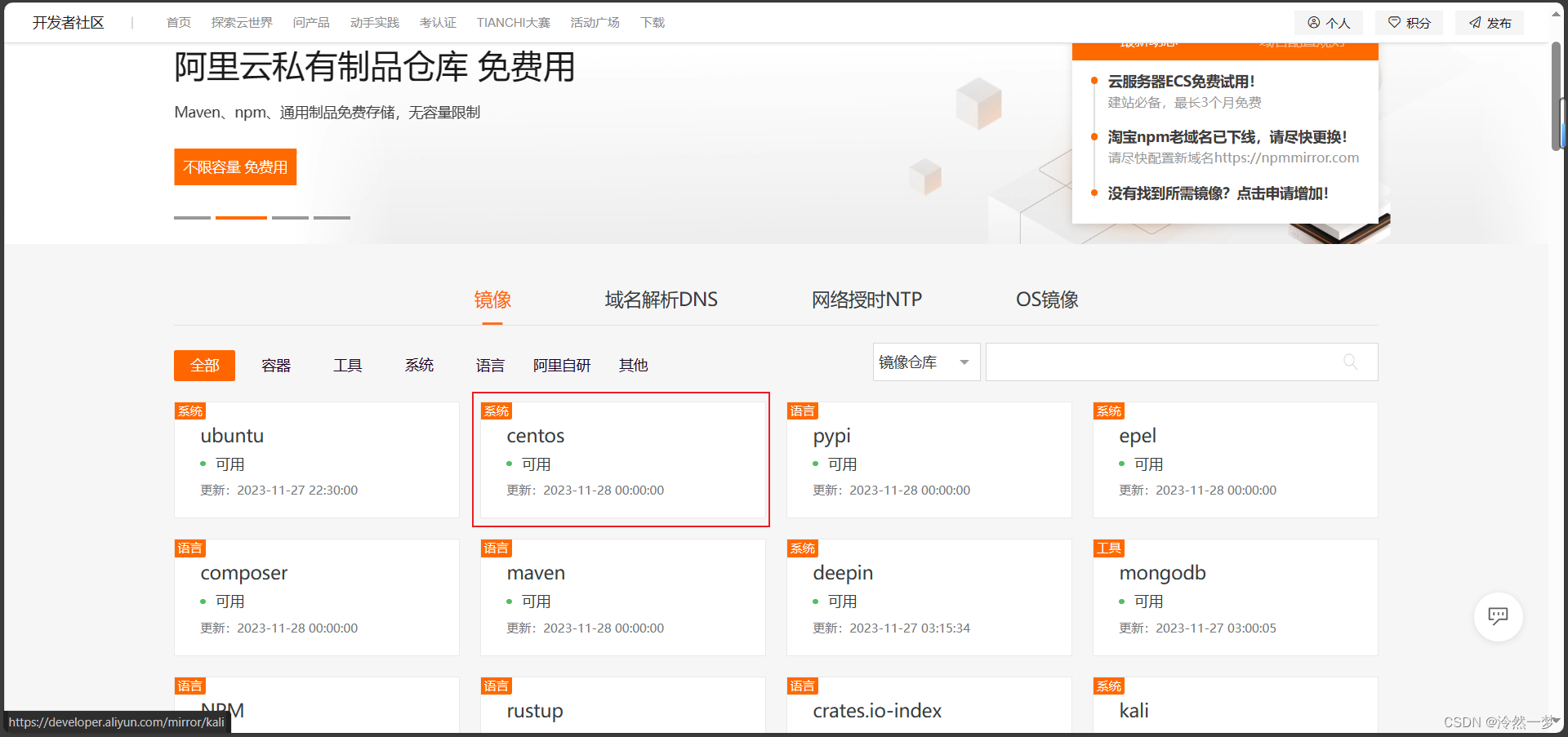The width and height of the screenshot is (1568, 737).
Task: Open the mongodb mirror card
Action: (1236, 597)
